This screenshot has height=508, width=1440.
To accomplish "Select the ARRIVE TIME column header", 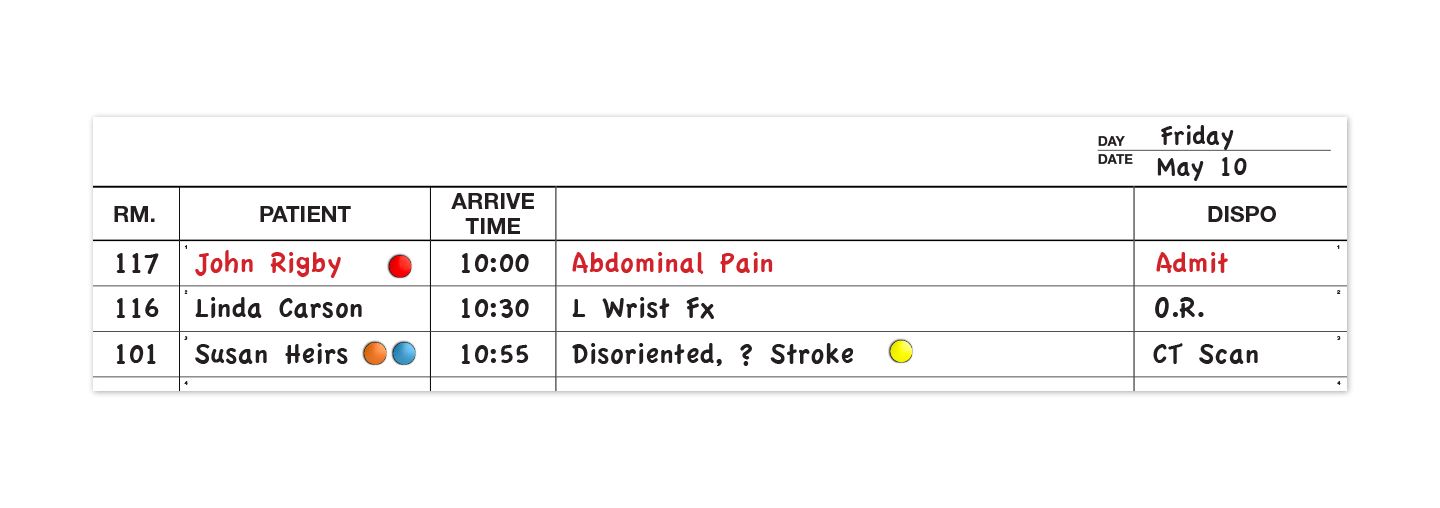I will click(x=493, y=214).
